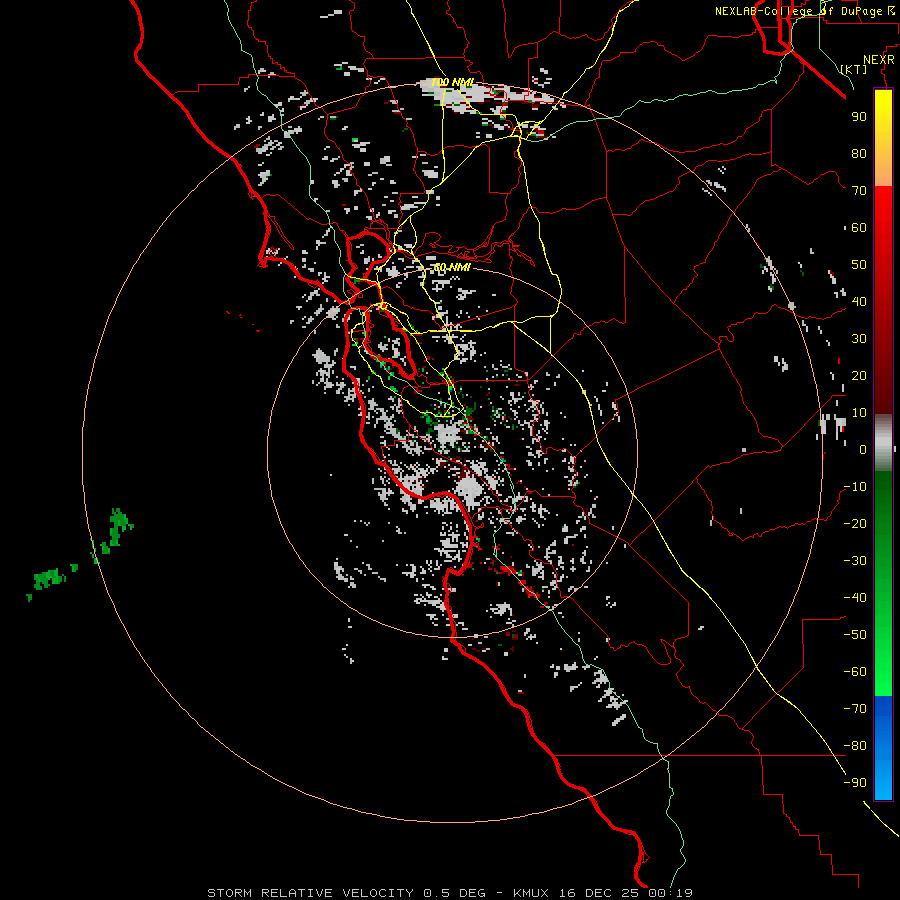Click the -60 value on velocity scale

click(x=855, y=672)
